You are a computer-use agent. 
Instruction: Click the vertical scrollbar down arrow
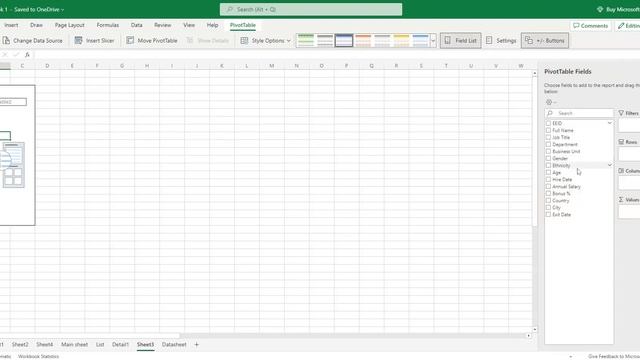(x=535, y=329)
